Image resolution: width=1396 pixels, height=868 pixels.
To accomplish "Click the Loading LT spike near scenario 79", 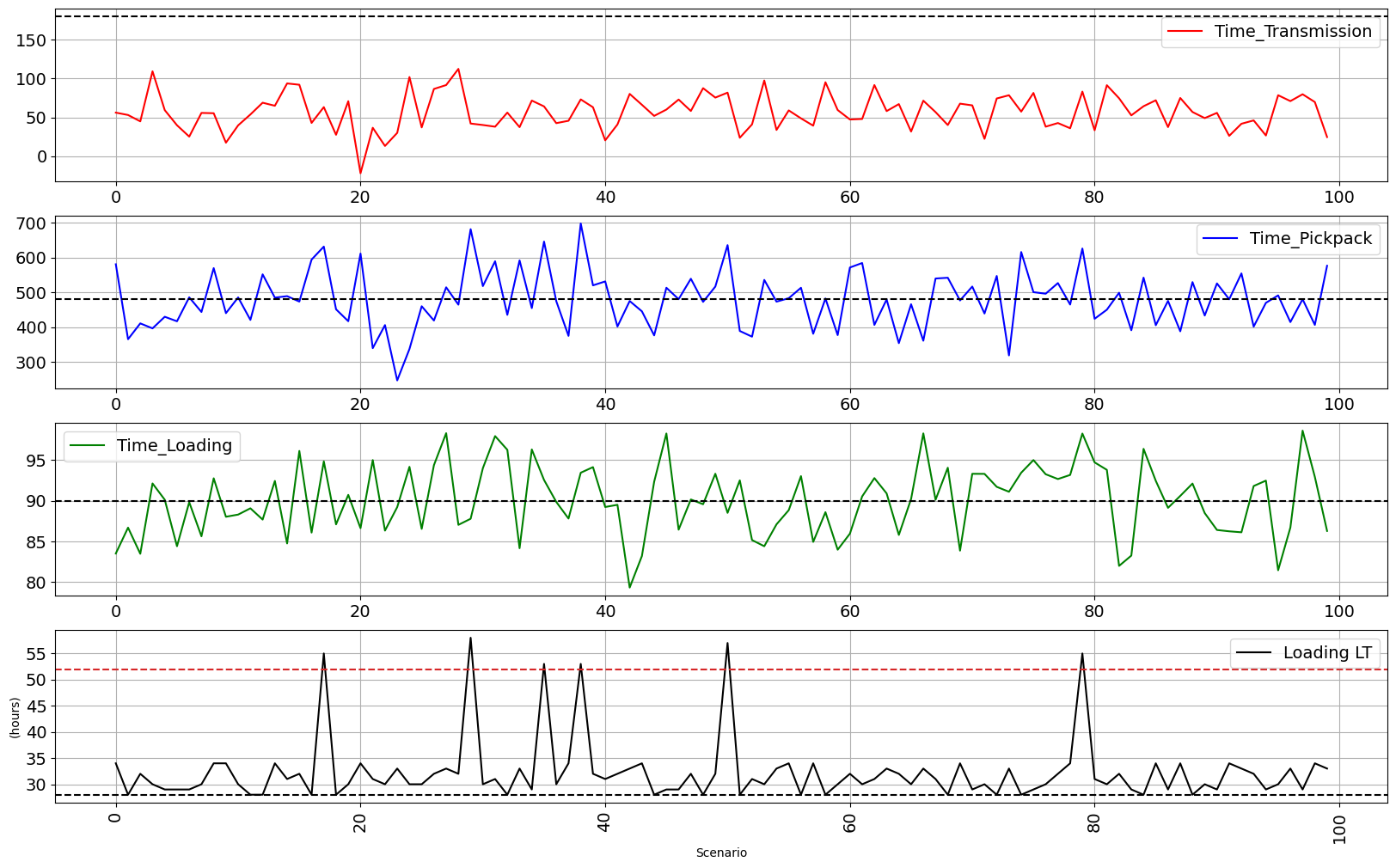I will click(1082, 654).
